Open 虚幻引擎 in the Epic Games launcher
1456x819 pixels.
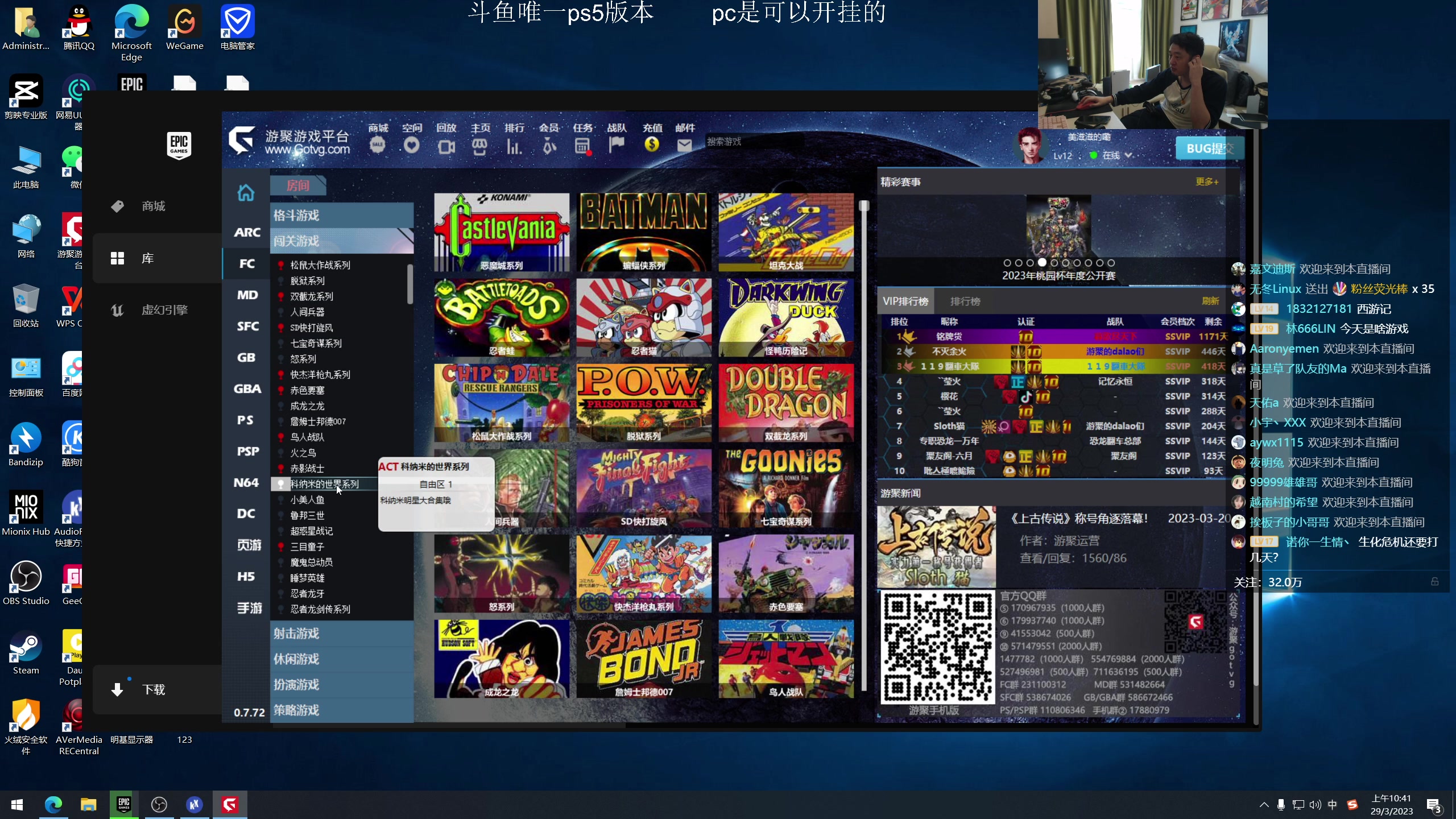coord(152,310)
